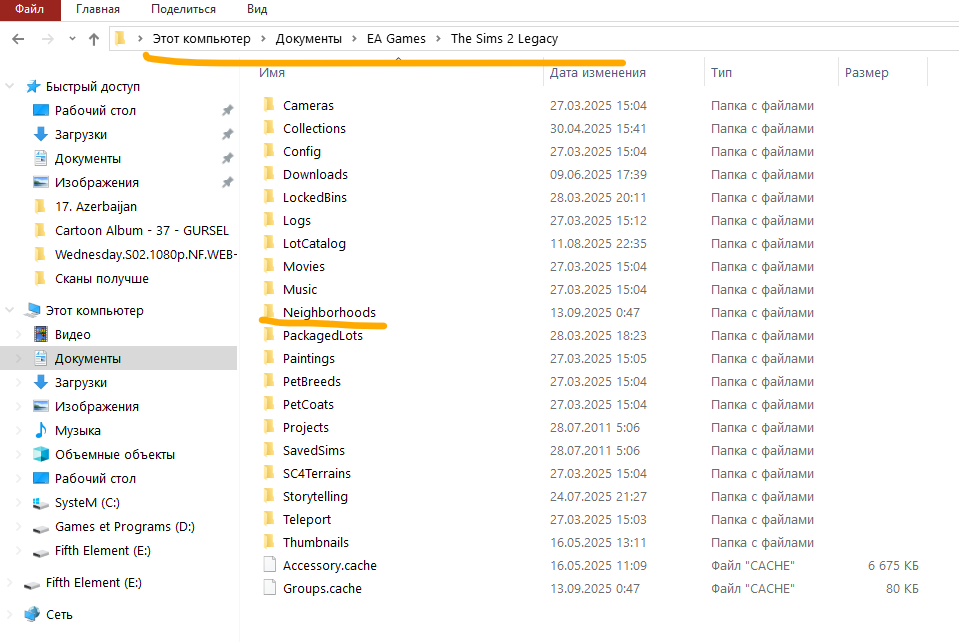Image resolution: width=959 pixels, height=642 pixels.
Task: Switch to the Вид ribbon tab
Action: coord(256,9)
